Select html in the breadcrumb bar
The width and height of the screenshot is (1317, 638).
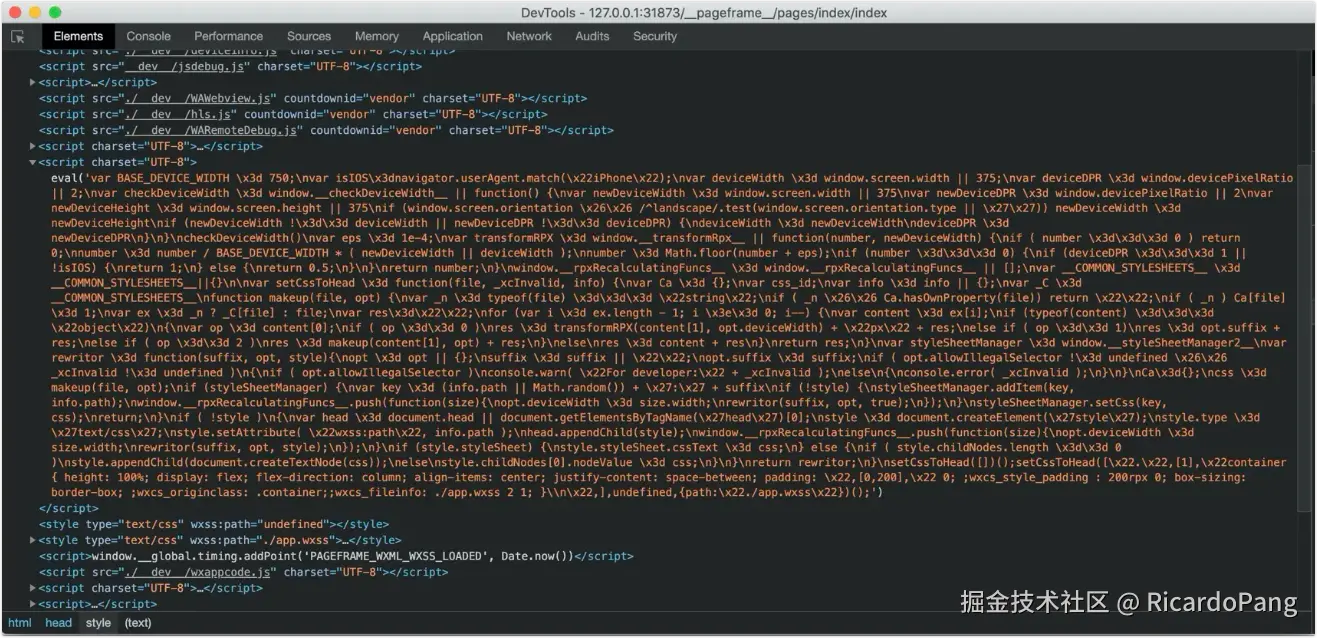(20, 623)
